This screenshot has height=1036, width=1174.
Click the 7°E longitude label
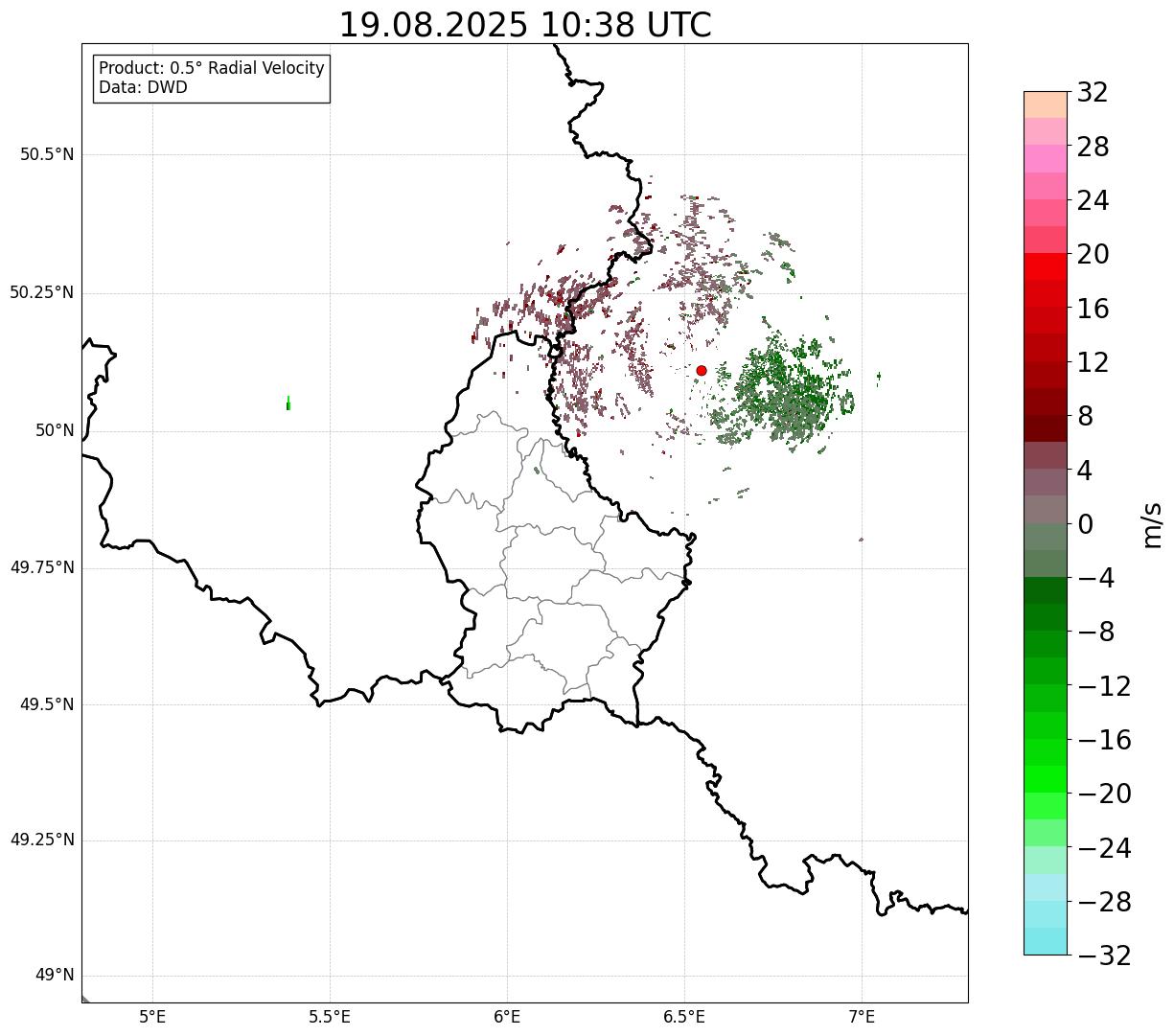(x=862, y=1018)
